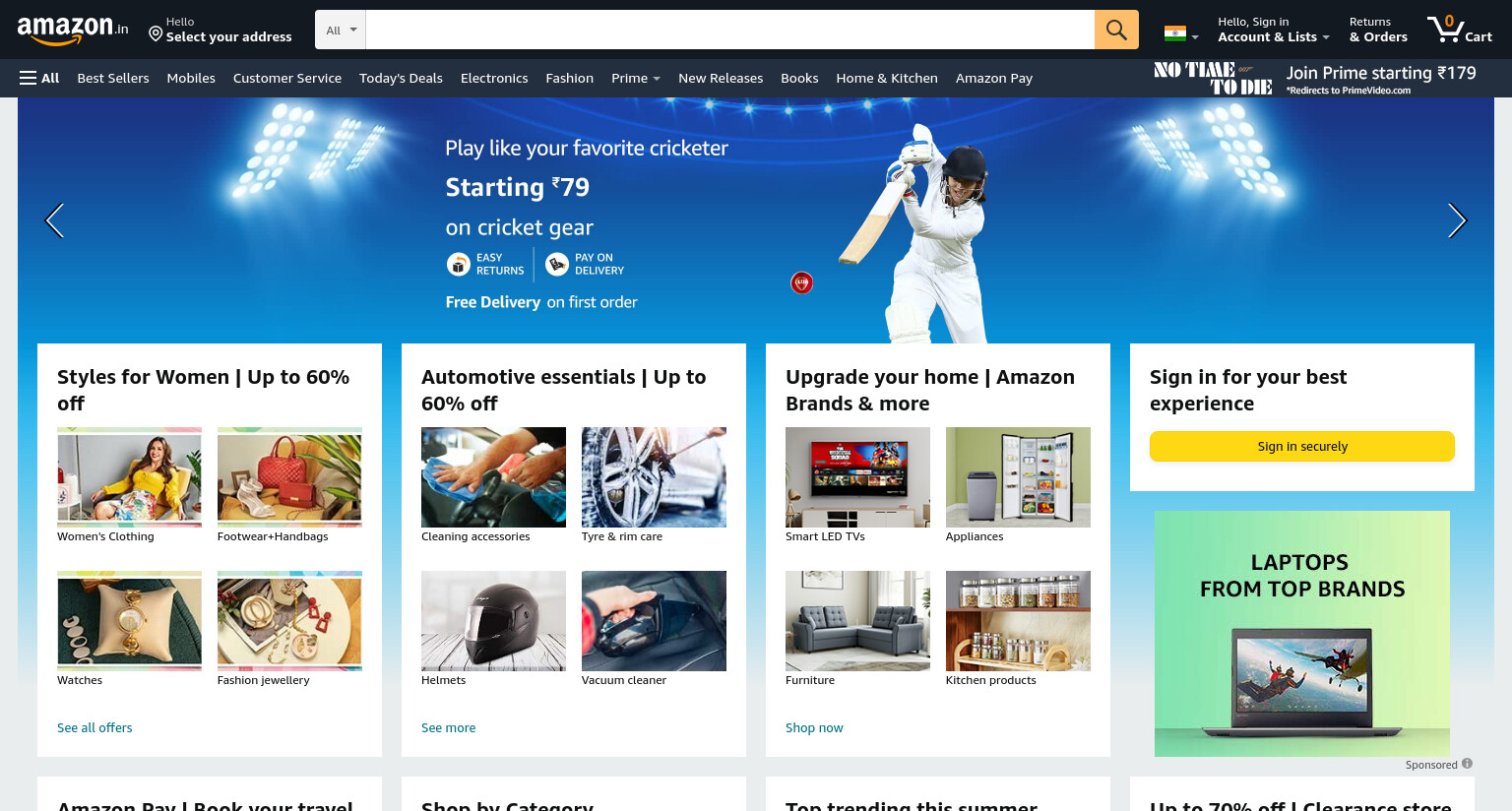Open the shopping cart icon

click(1460, 30)
